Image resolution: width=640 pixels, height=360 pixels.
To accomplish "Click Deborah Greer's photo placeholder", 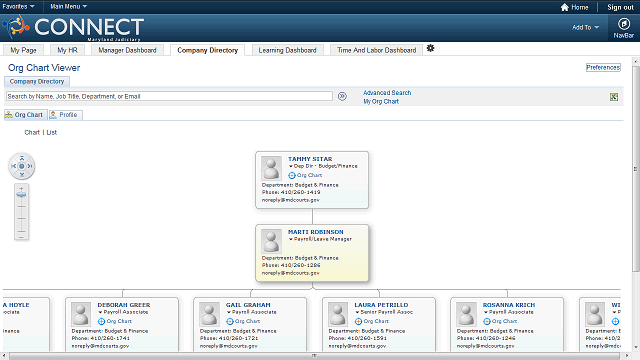I will click(x=81, y=314).
